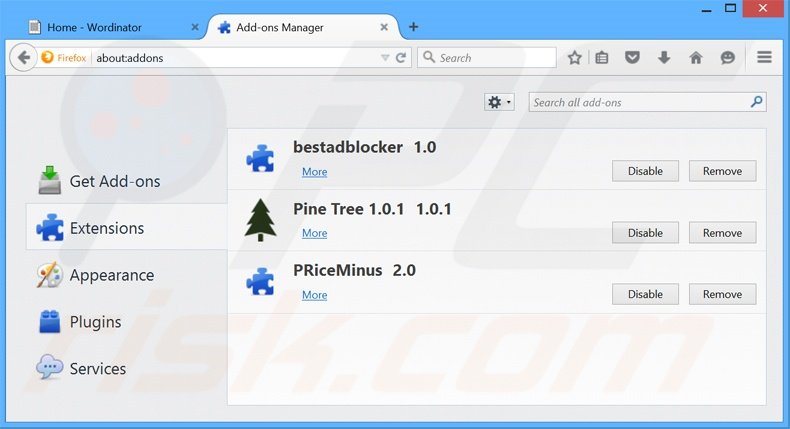Disable the Pine Tree extension
The height and width of the screenshot is (429, 790).
tap(645, 233)
